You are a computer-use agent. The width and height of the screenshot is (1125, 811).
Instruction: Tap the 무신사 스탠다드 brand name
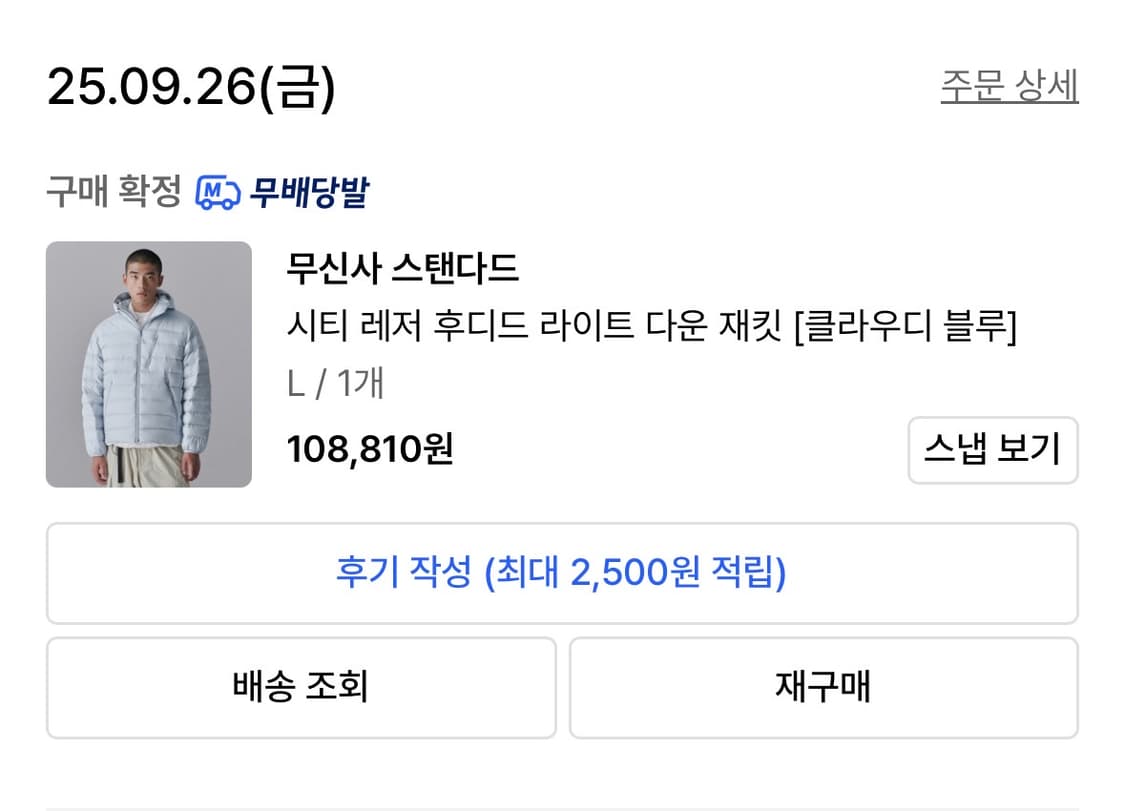[x=402, y=269]
